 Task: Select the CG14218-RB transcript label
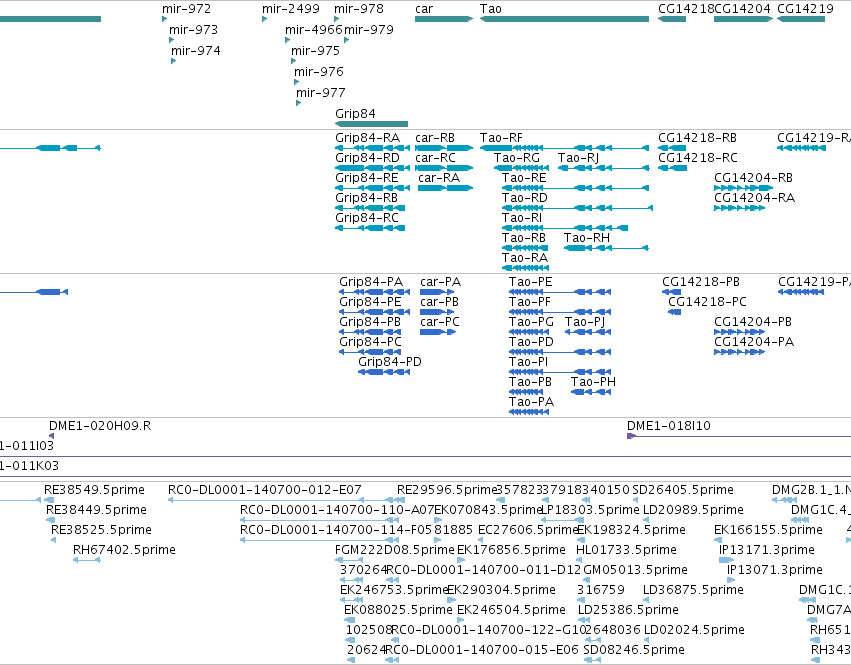tap(697, 138)
